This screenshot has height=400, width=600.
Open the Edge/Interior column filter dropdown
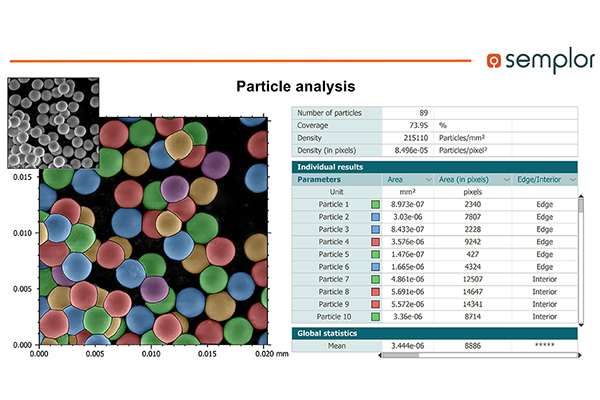click(571, 179)
